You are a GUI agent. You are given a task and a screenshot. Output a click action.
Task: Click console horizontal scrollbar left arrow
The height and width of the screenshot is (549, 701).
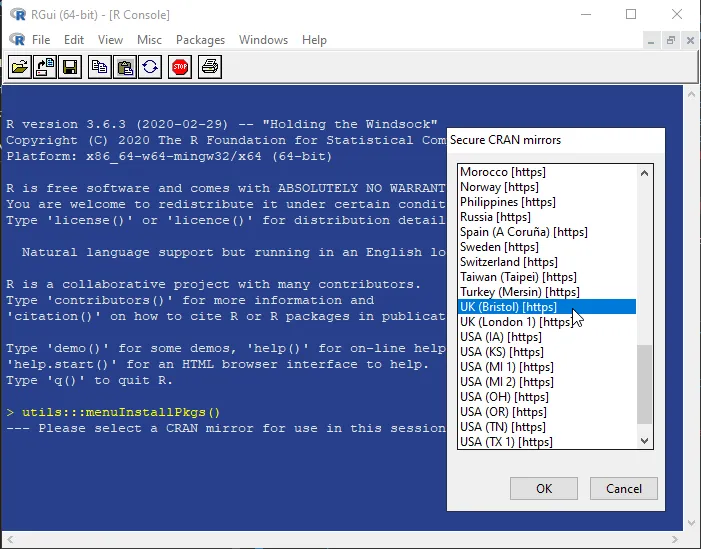pos(10,539)
